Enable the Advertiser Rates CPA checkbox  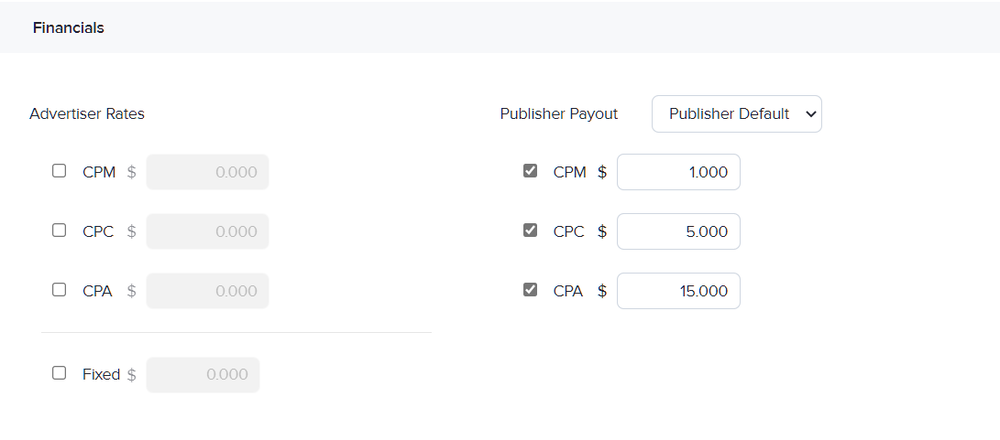tap(59, 290)
